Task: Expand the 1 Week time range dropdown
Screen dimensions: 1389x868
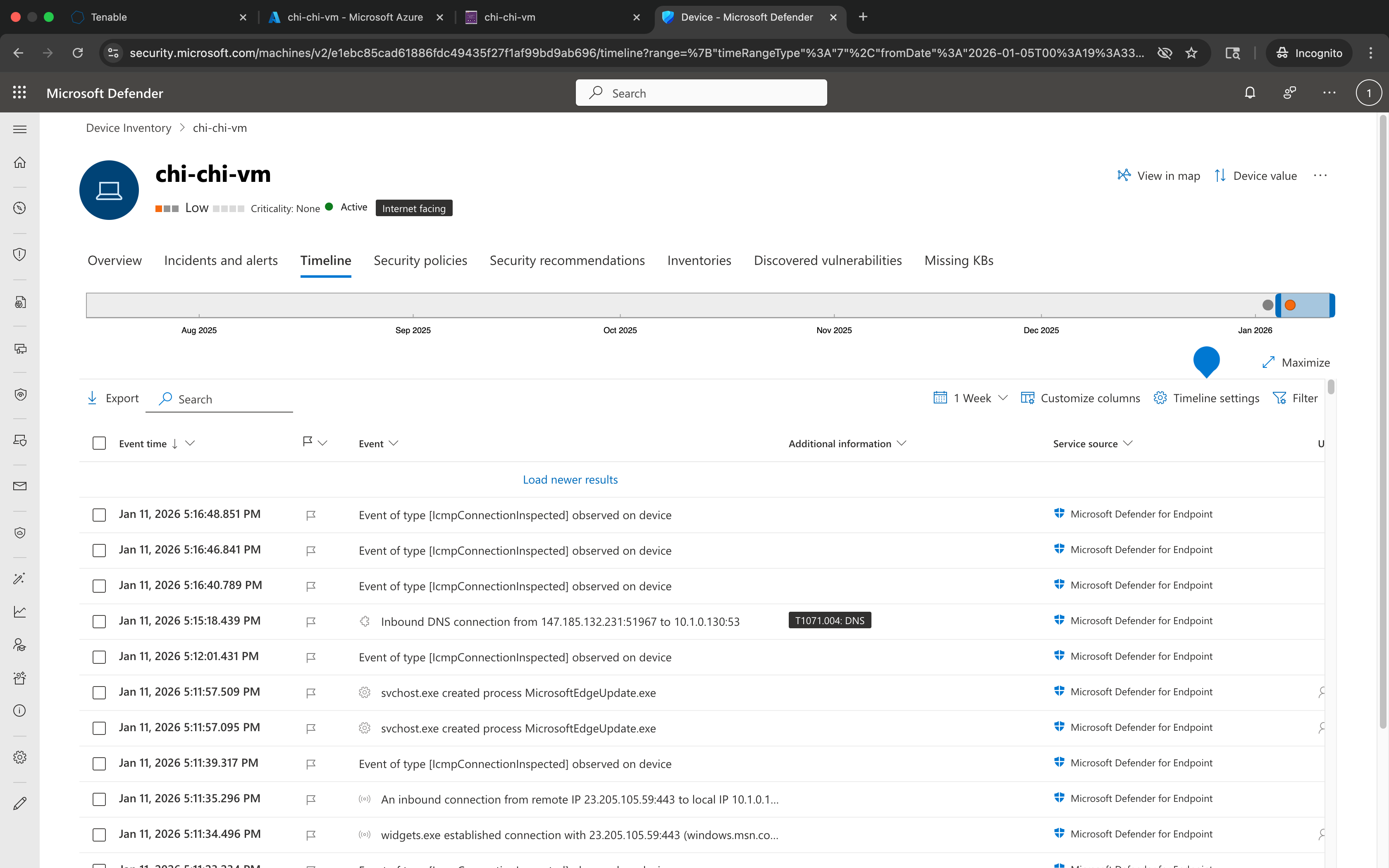Action: (971, 398)
